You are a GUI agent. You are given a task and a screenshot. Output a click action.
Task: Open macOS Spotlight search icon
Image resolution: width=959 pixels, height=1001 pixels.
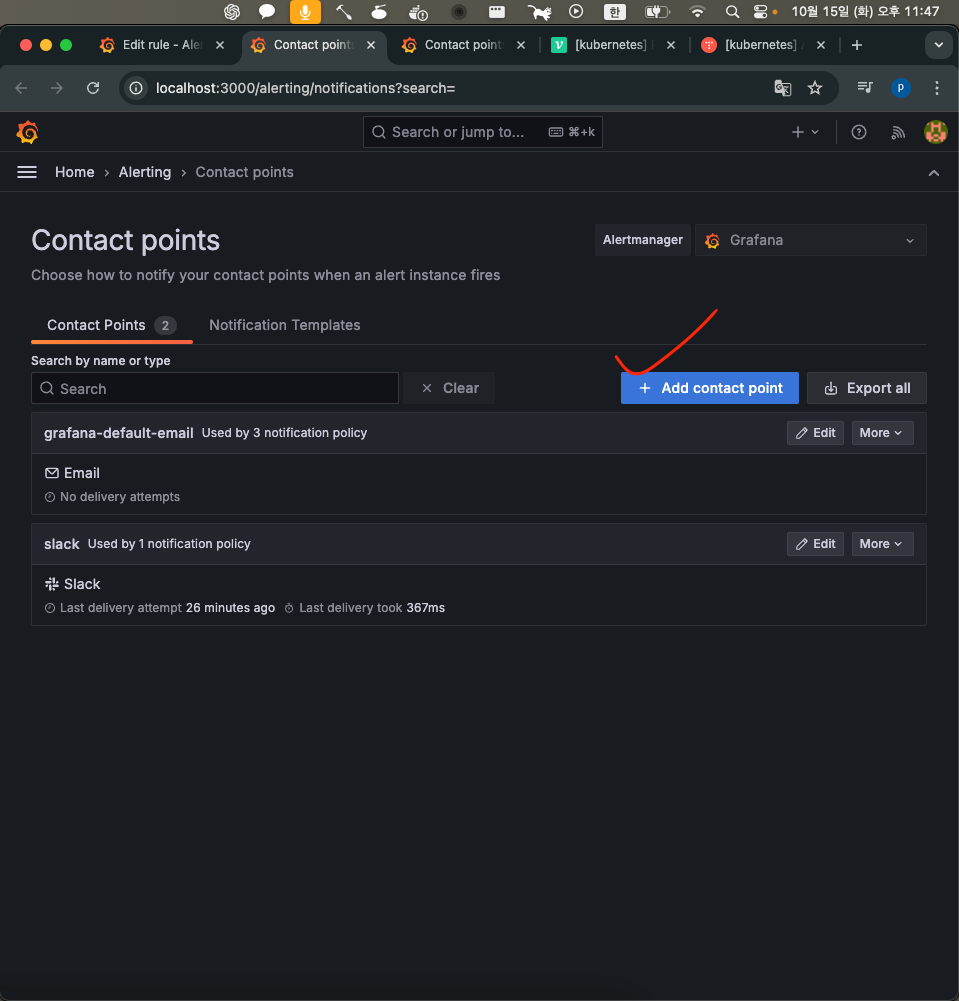(x=732, y=11)
